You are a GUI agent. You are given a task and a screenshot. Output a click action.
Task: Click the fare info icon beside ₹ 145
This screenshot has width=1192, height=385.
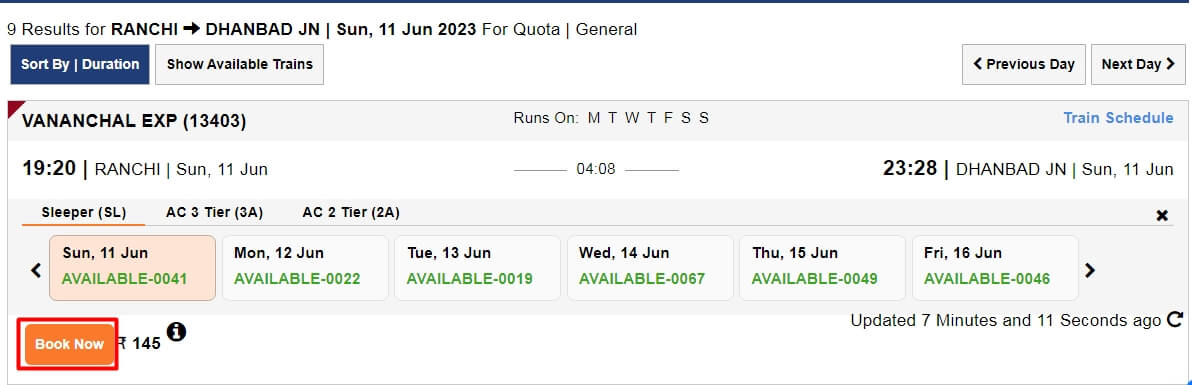[x=176, y=332]
